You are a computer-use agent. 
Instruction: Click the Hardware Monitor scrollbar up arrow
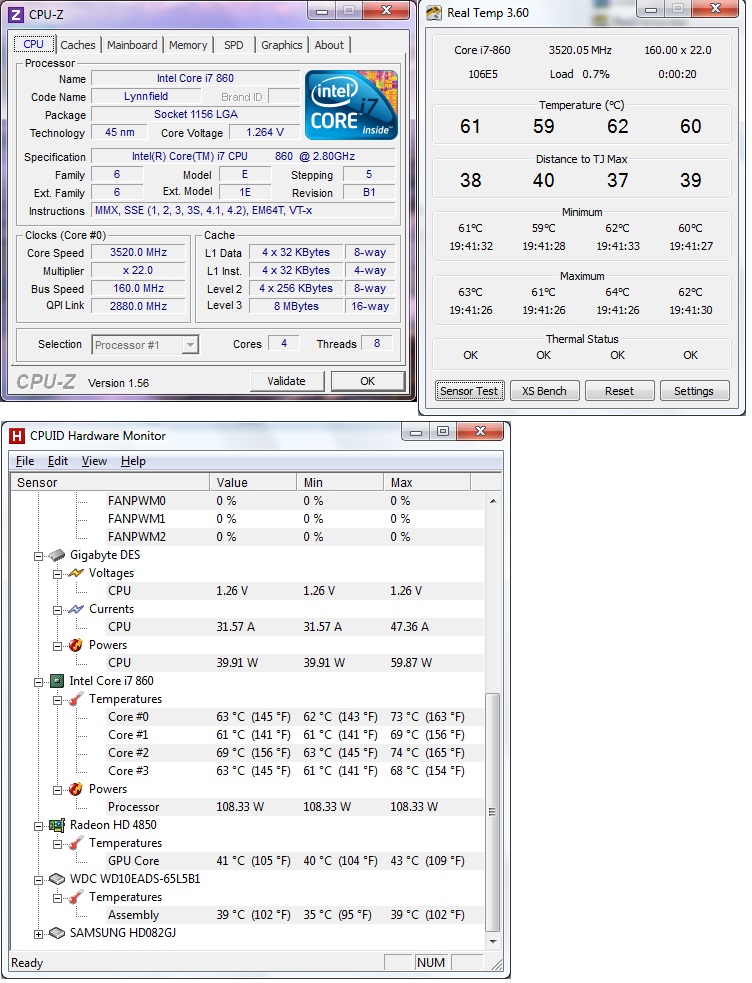pyautogui.click(x=493, y=501)
